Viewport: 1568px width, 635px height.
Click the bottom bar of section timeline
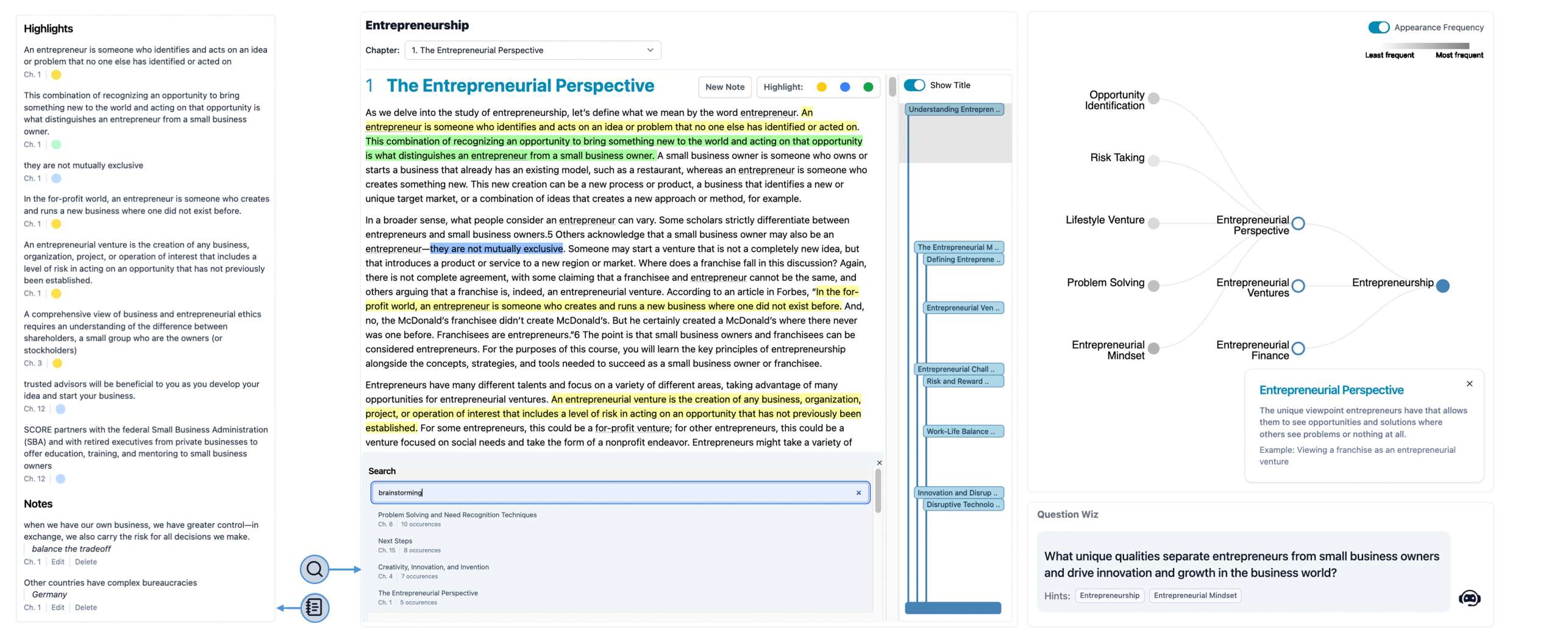[x=953, y=608]
